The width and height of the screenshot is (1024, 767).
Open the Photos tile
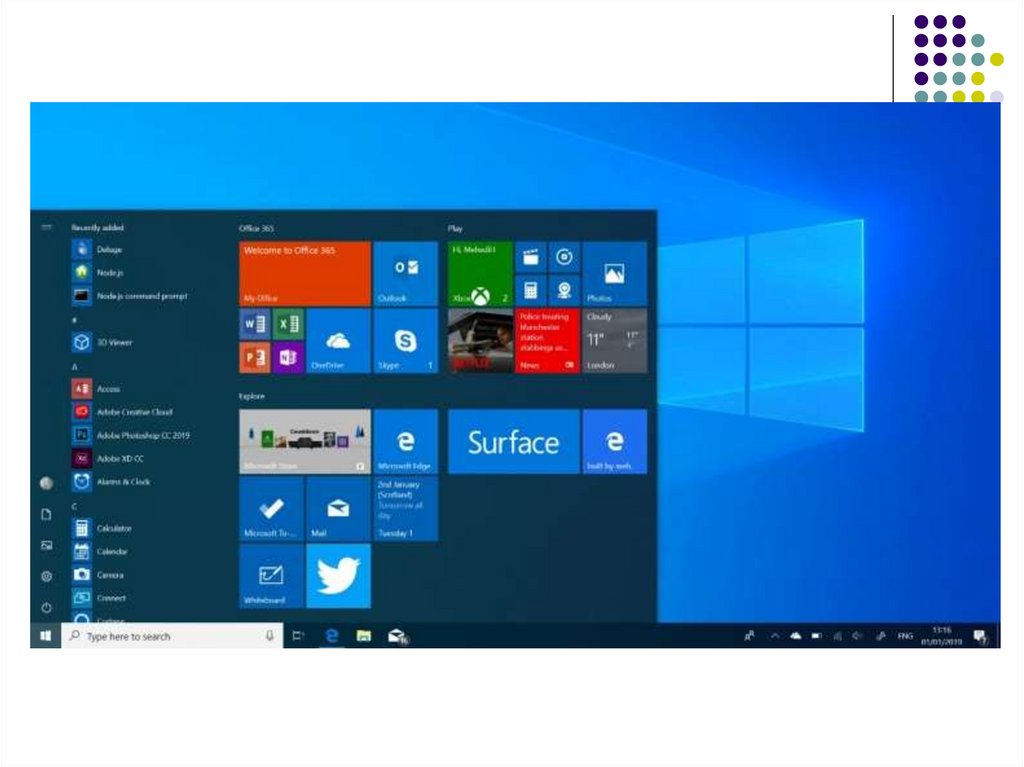click(615, 274)
